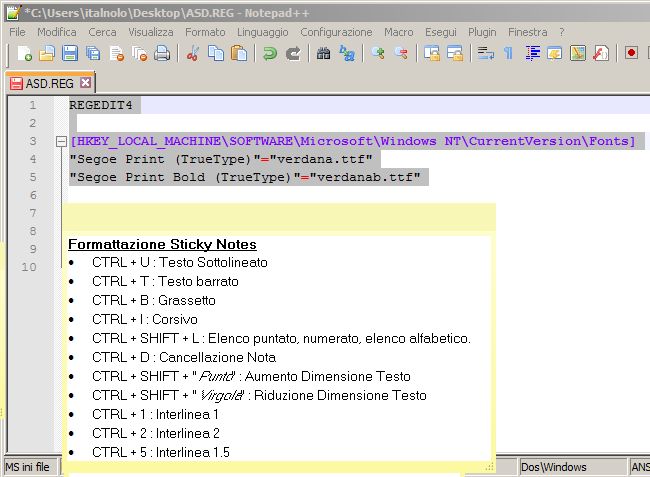Click the Copy toolbar icon

(x=216, y=53)
